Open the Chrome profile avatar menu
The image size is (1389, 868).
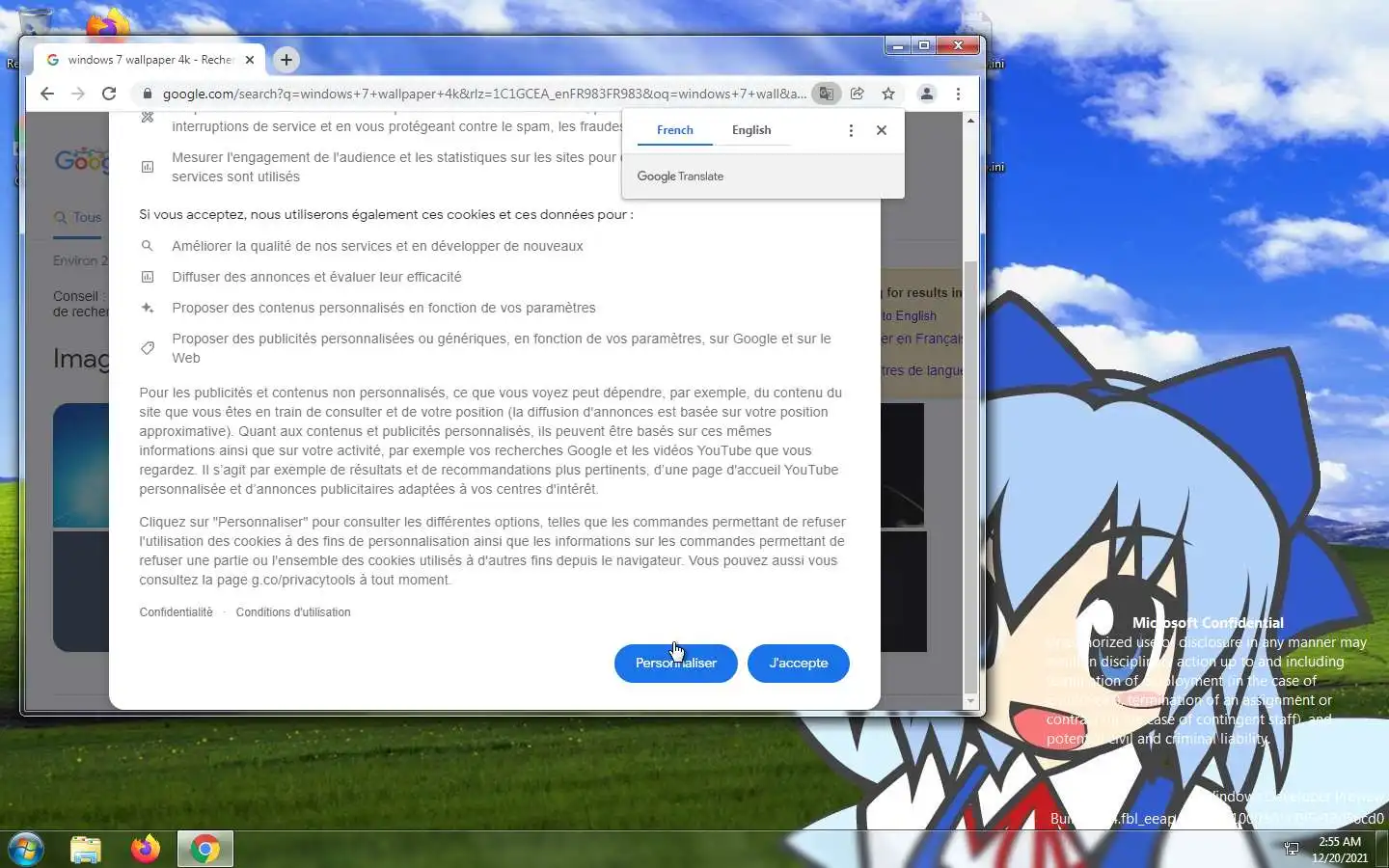pyautogui.click(x=926, y=94)
